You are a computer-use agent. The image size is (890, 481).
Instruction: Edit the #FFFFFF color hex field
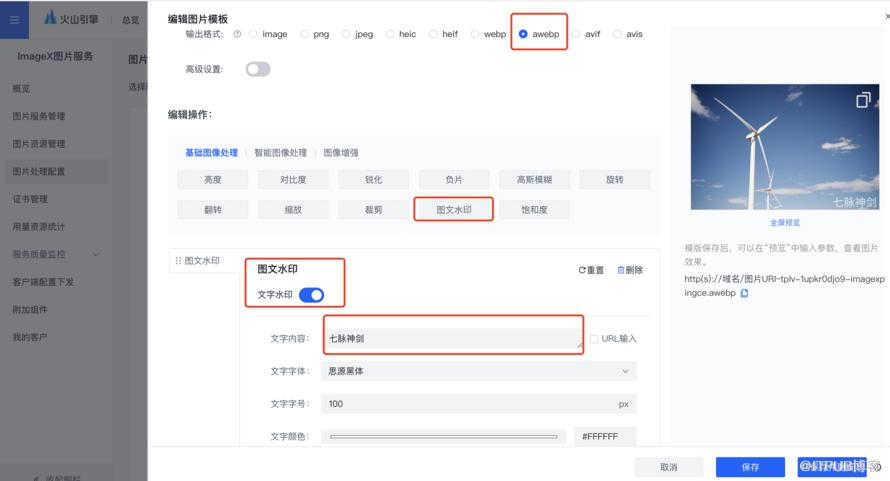pyautogui.click(x=605, y=437)
